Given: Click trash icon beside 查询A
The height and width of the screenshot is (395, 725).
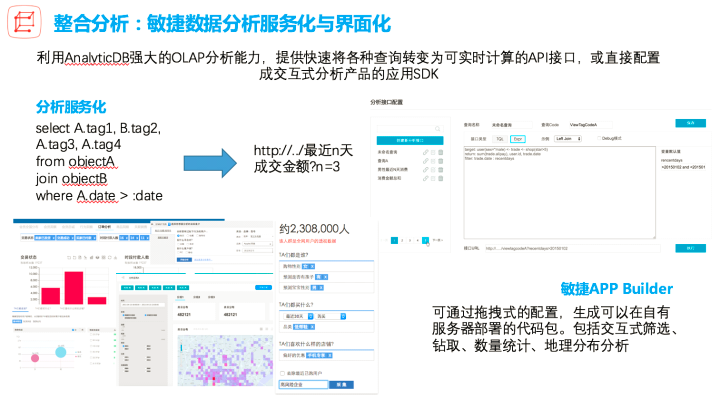Looking at the screenshot, I should [440, 161].
